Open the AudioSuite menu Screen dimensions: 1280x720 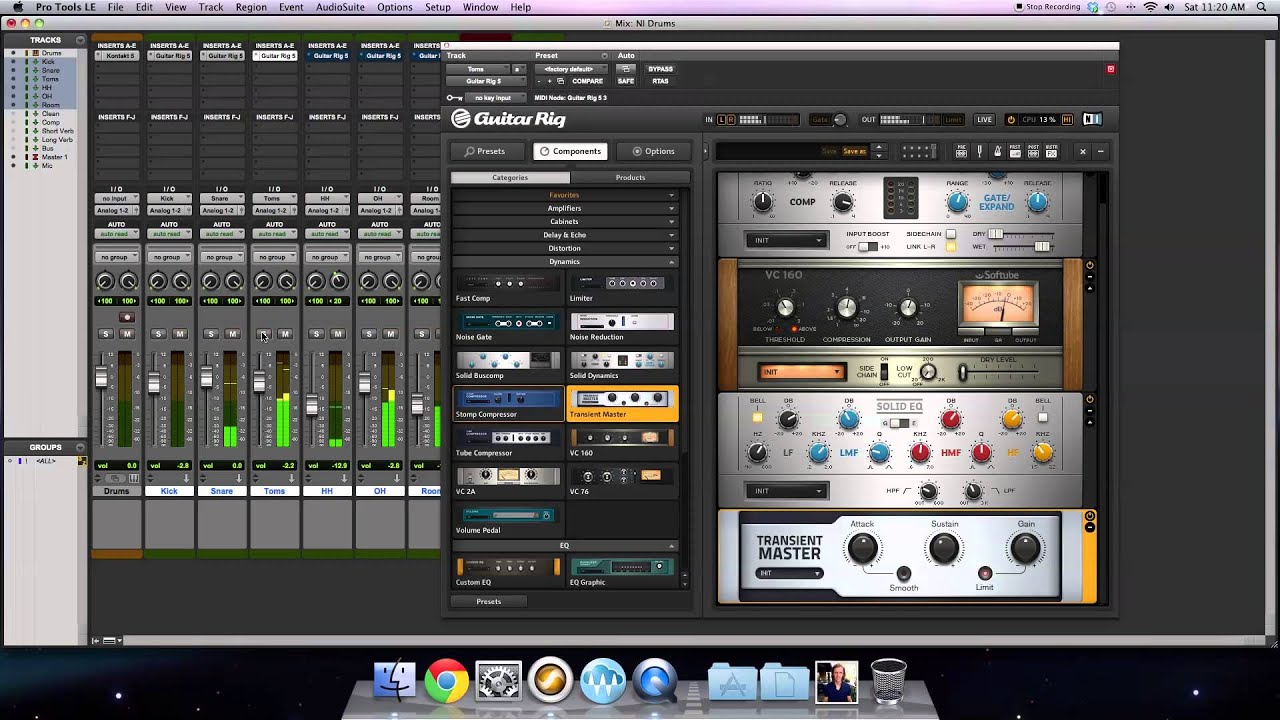pos(340,7)
